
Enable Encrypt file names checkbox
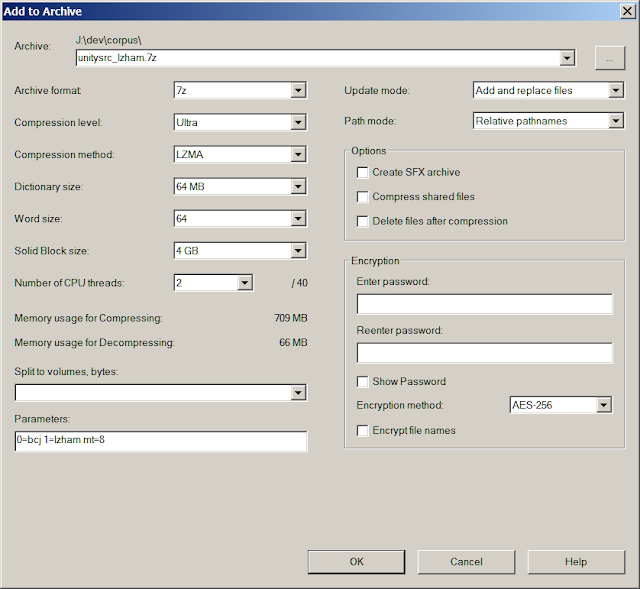(x=362, y=431)
